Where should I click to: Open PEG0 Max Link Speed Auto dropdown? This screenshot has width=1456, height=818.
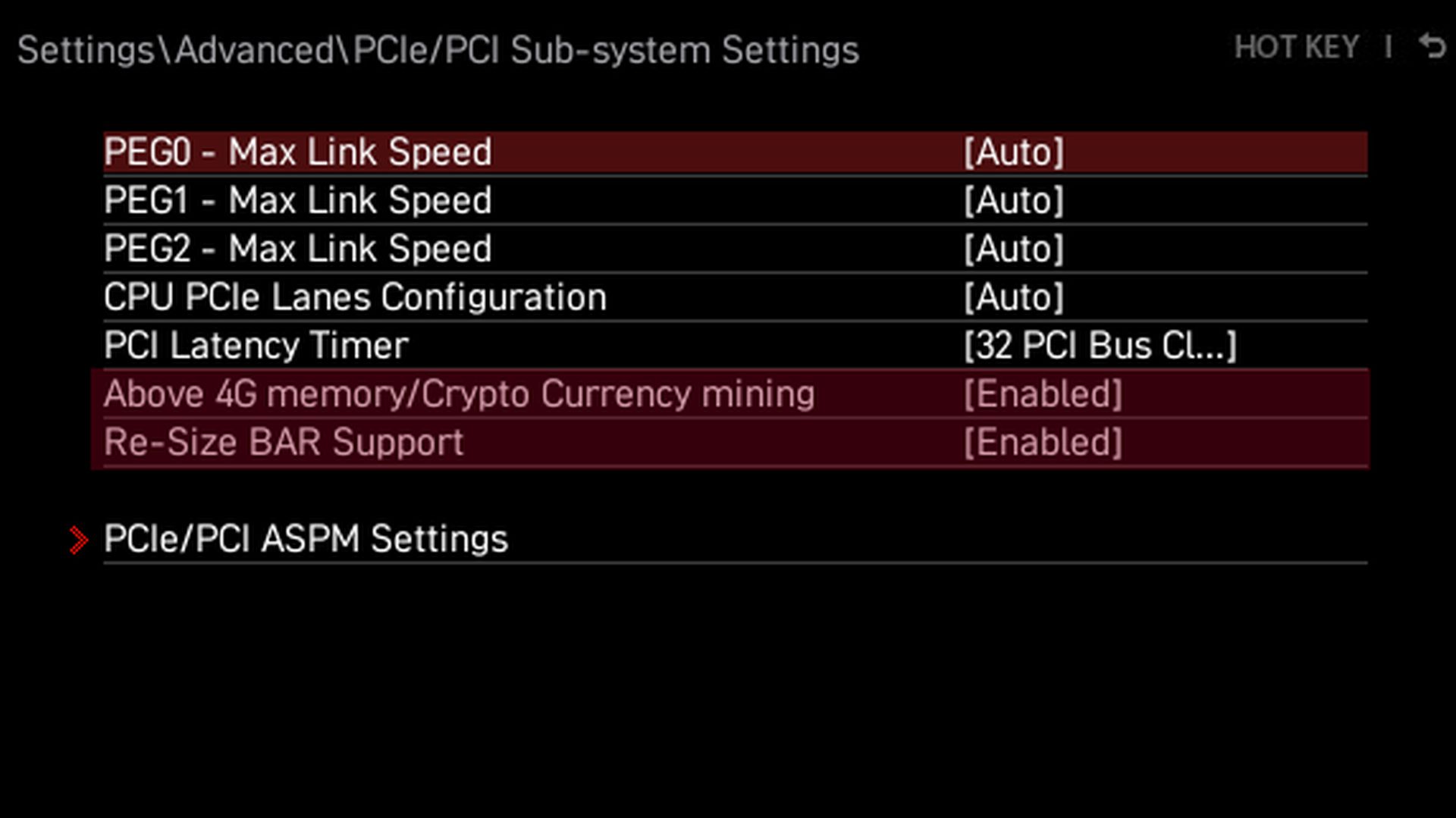pos(1014,152)
